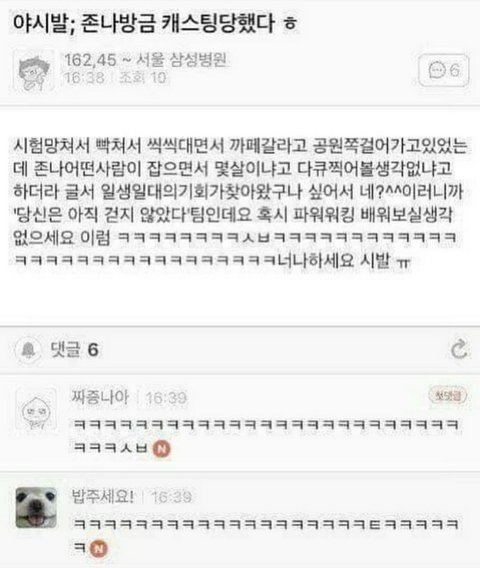
Task: Open nickname 짜증나아
Action: [x=100, y=397]
